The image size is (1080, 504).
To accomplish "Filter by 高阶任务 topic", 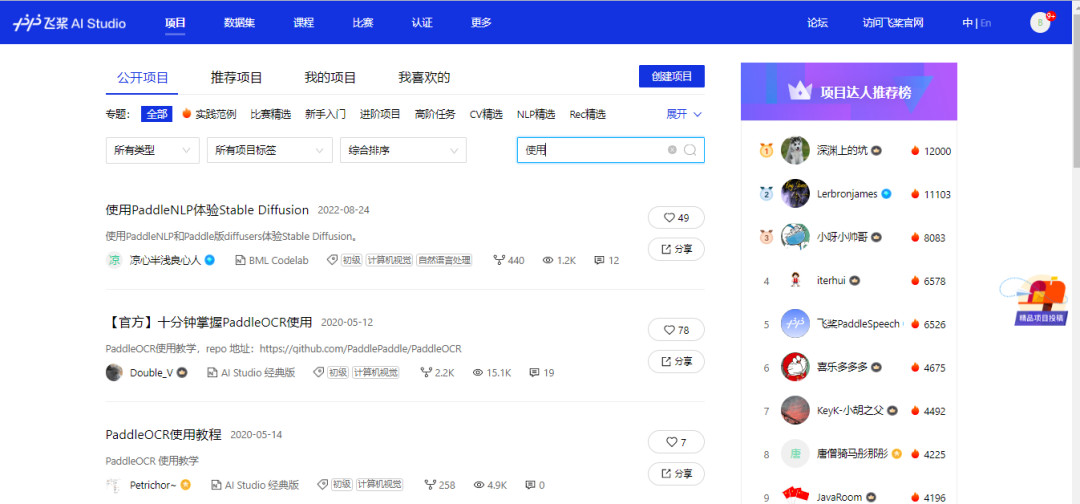I will click(435, 114).
